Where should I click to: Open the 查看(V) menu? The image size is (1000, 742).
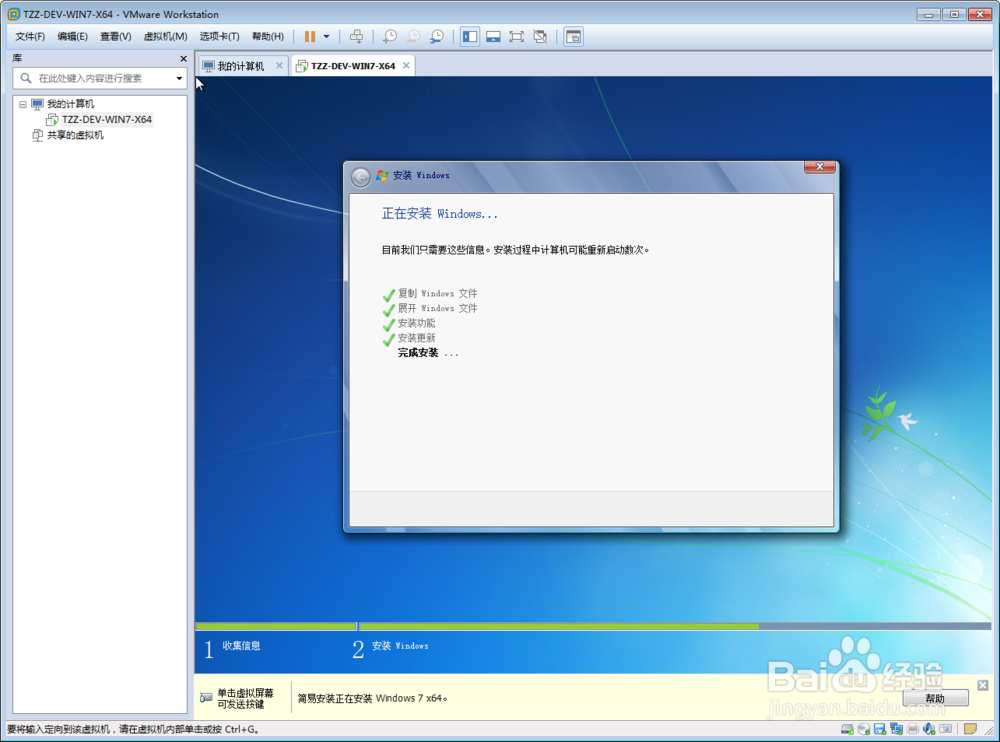point(115,36)
